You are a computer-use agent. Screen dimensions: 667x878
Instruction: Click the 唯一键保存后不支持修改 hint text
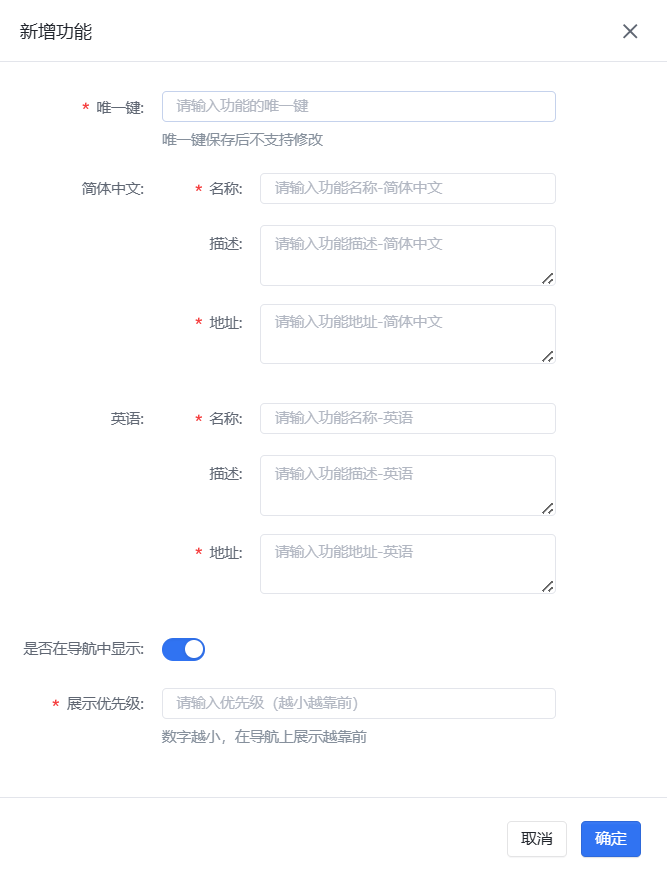tap(242, 140)
